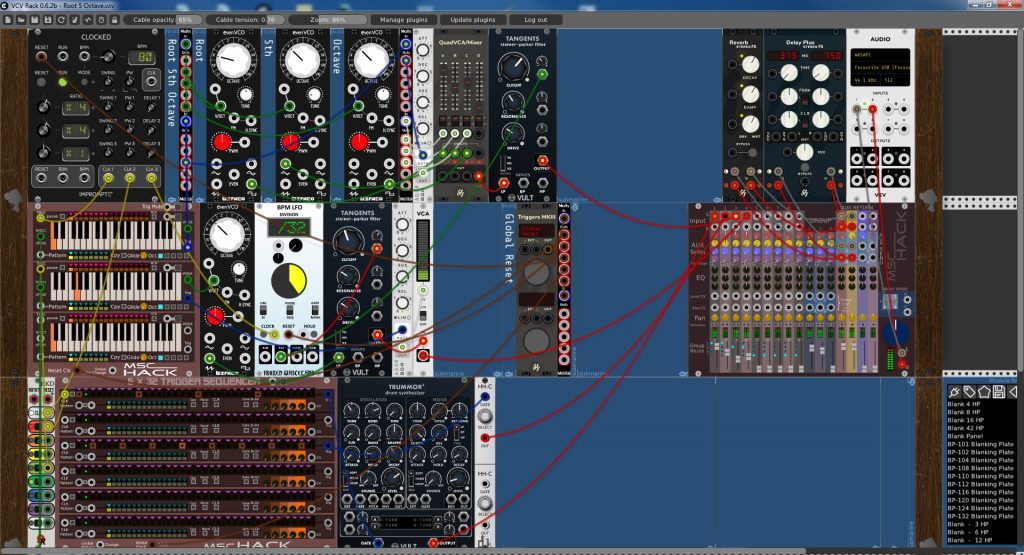Click the CLK 3 output jack
This screenshot has width=1024, height=555.
click(x=152, y=178)
